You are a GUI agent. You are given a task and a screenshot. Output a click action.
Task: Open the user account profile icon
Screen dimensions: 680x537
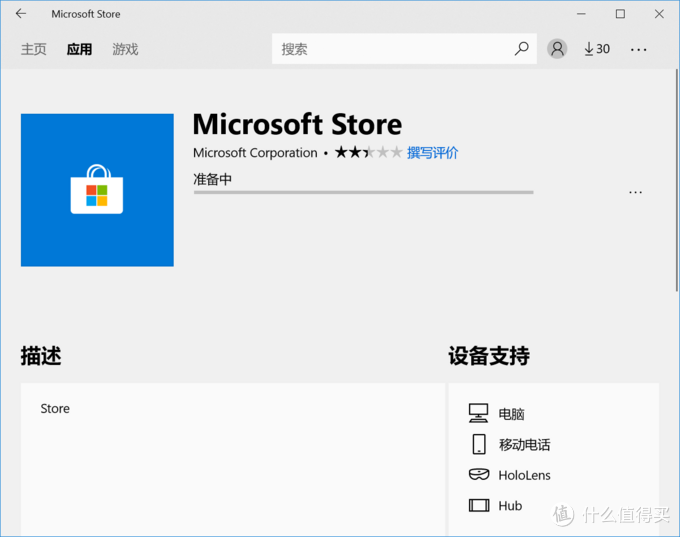click(x=557, y=49)
